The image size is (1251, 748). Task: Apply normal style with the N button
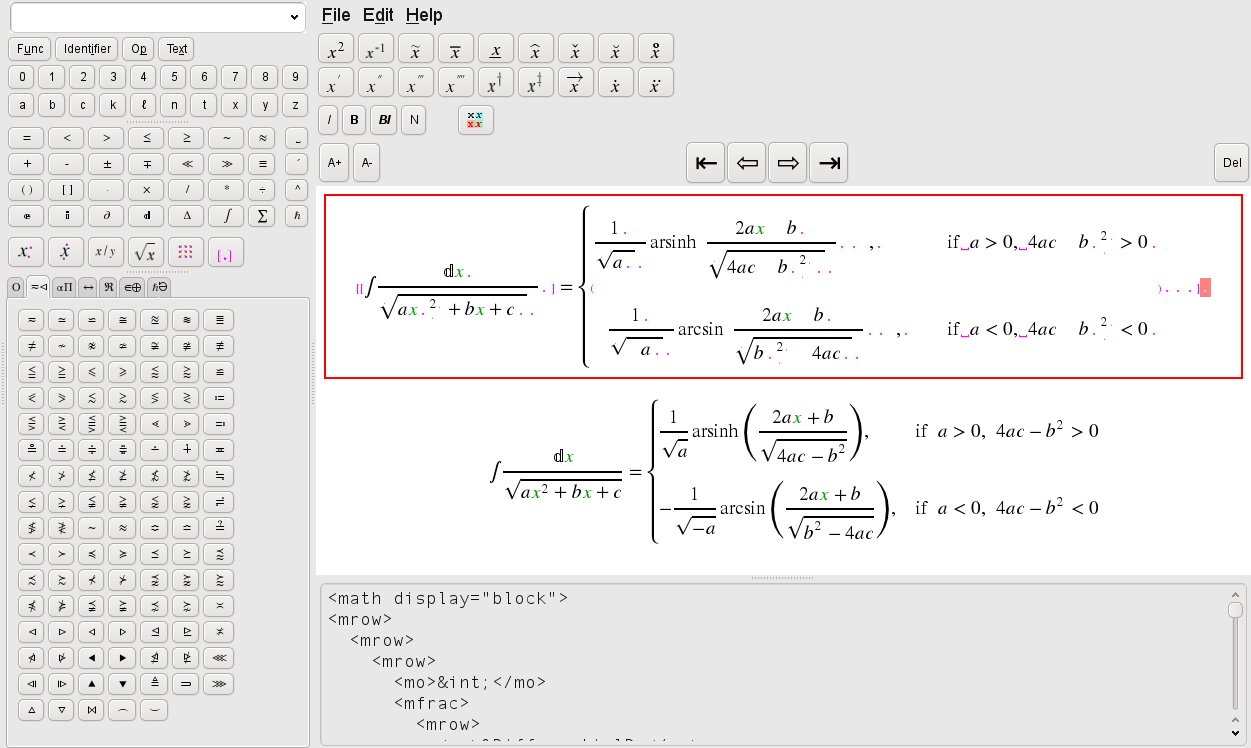click(x=413, y=119)
